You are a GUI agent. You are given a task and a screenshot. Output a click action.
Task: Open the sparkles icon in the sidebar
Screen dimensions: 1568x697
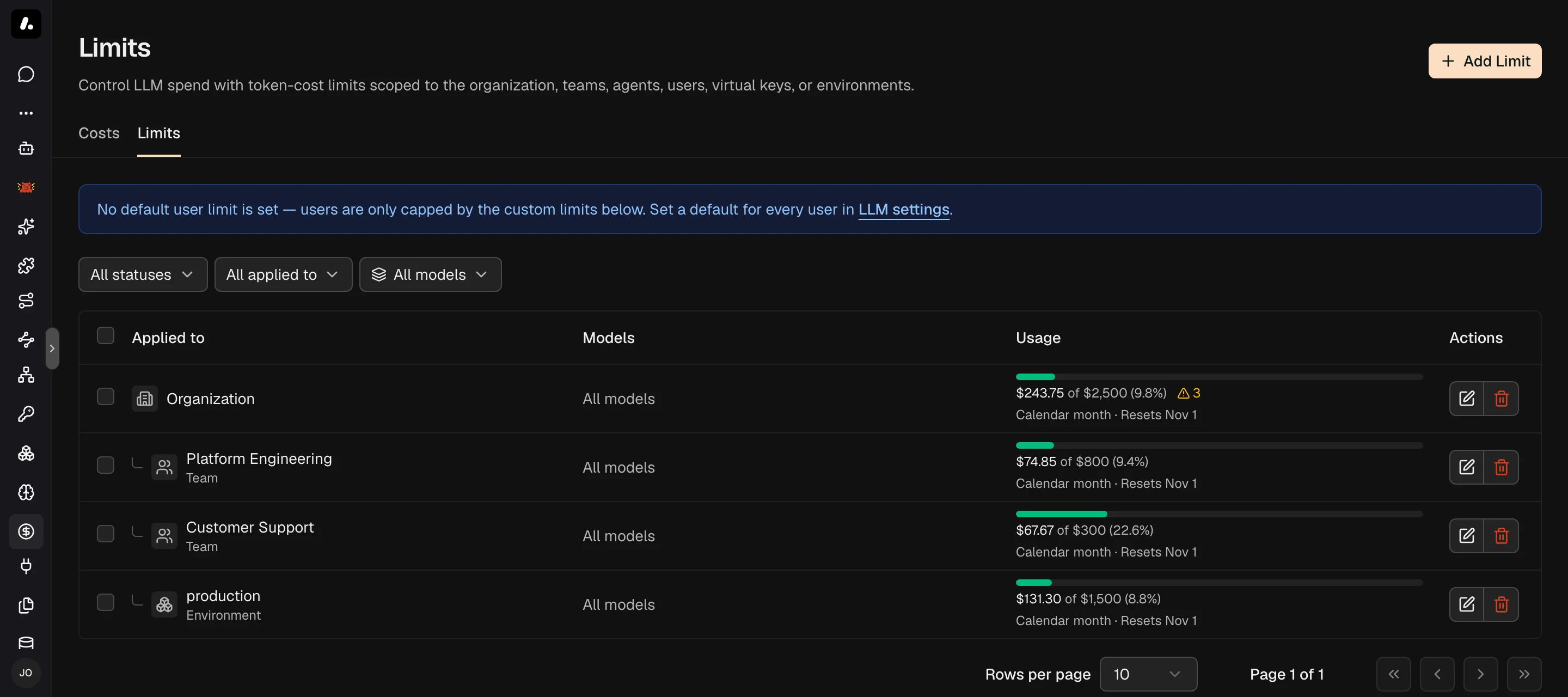(26, 227)
